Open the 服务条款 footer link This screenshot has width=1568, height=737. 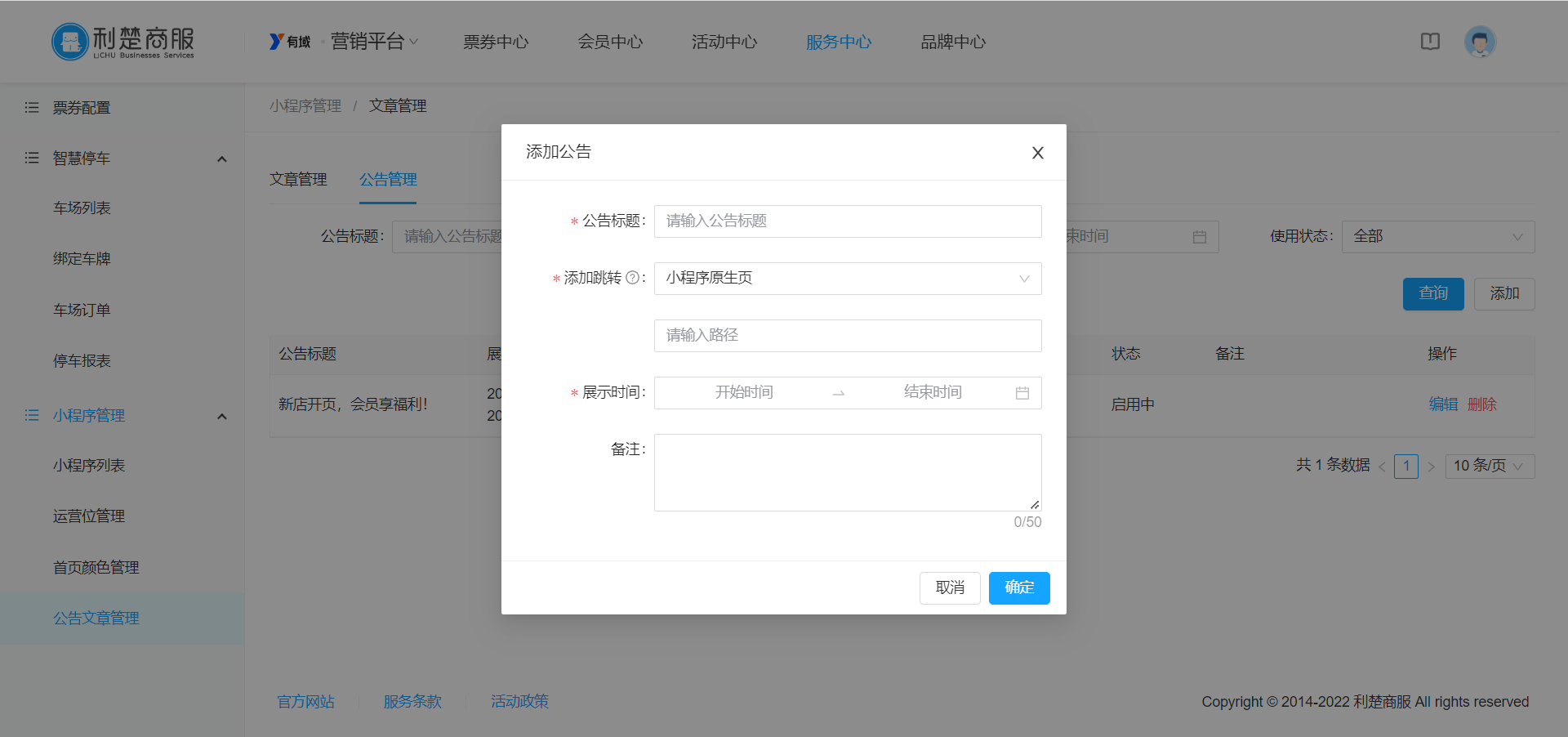click(x=412, y=702)
